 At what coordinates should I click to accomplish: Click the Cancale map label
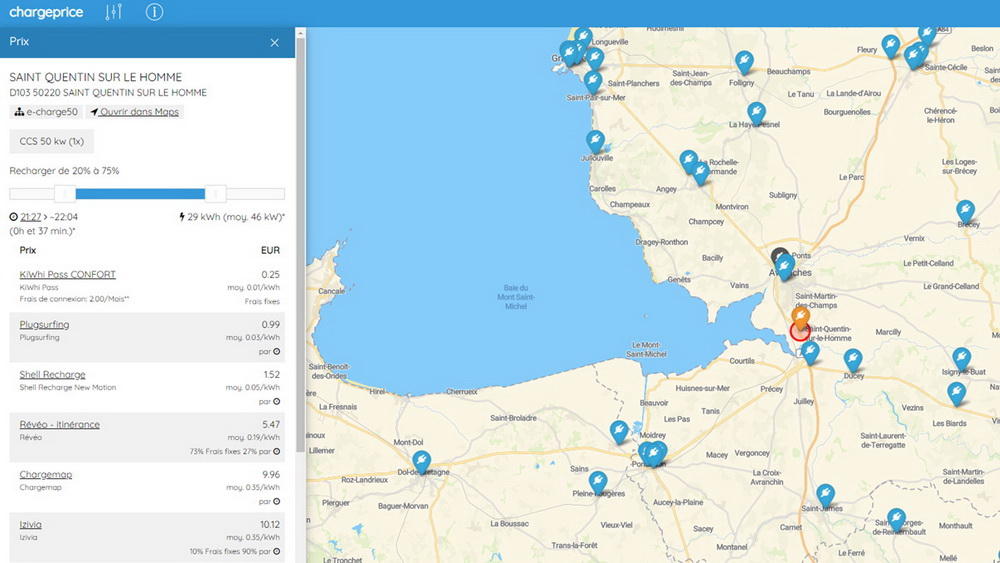[x=332, y=291]
